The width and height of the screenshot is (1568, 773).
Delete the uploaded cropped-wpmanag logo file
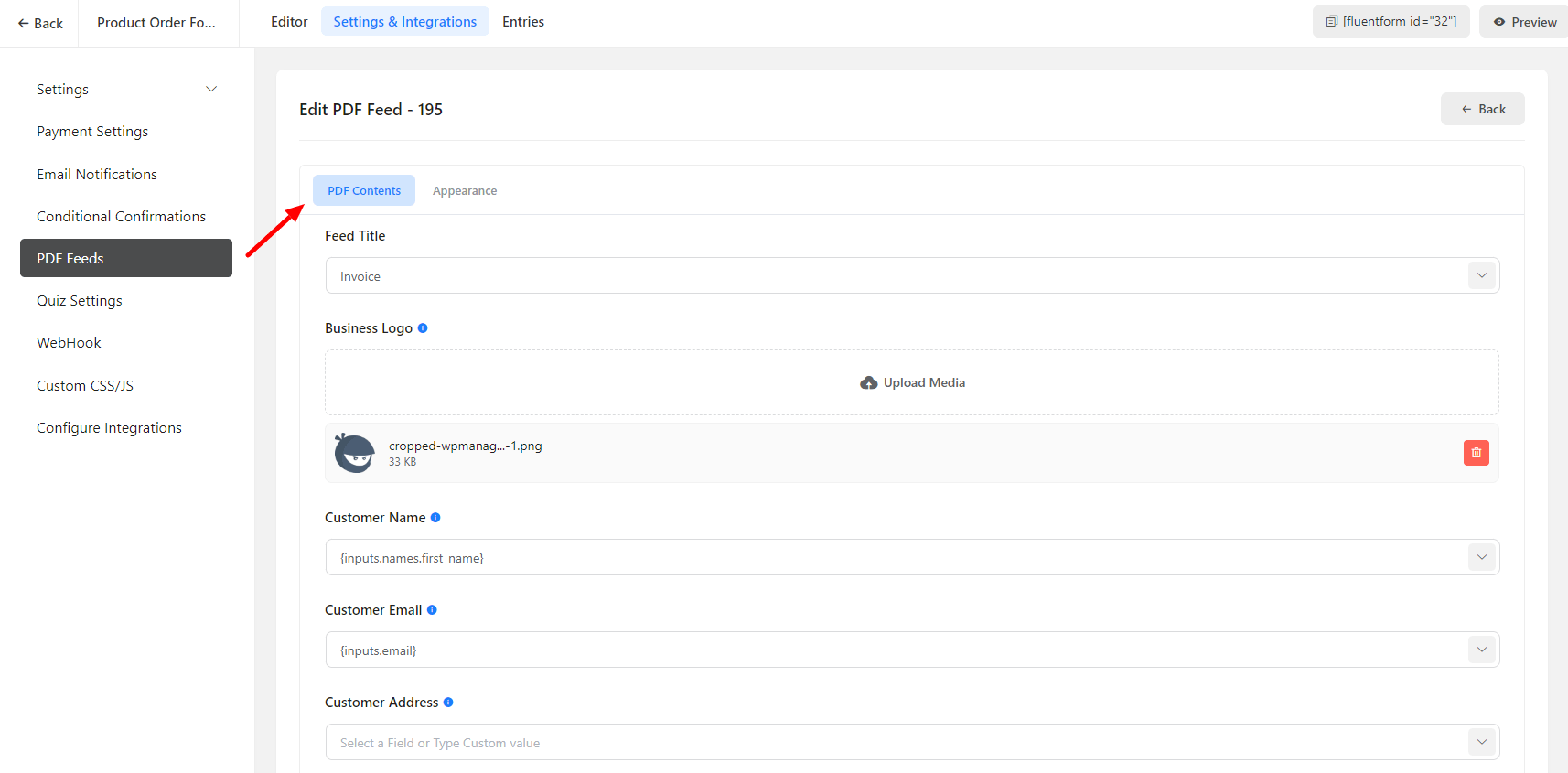[1476, 453]
